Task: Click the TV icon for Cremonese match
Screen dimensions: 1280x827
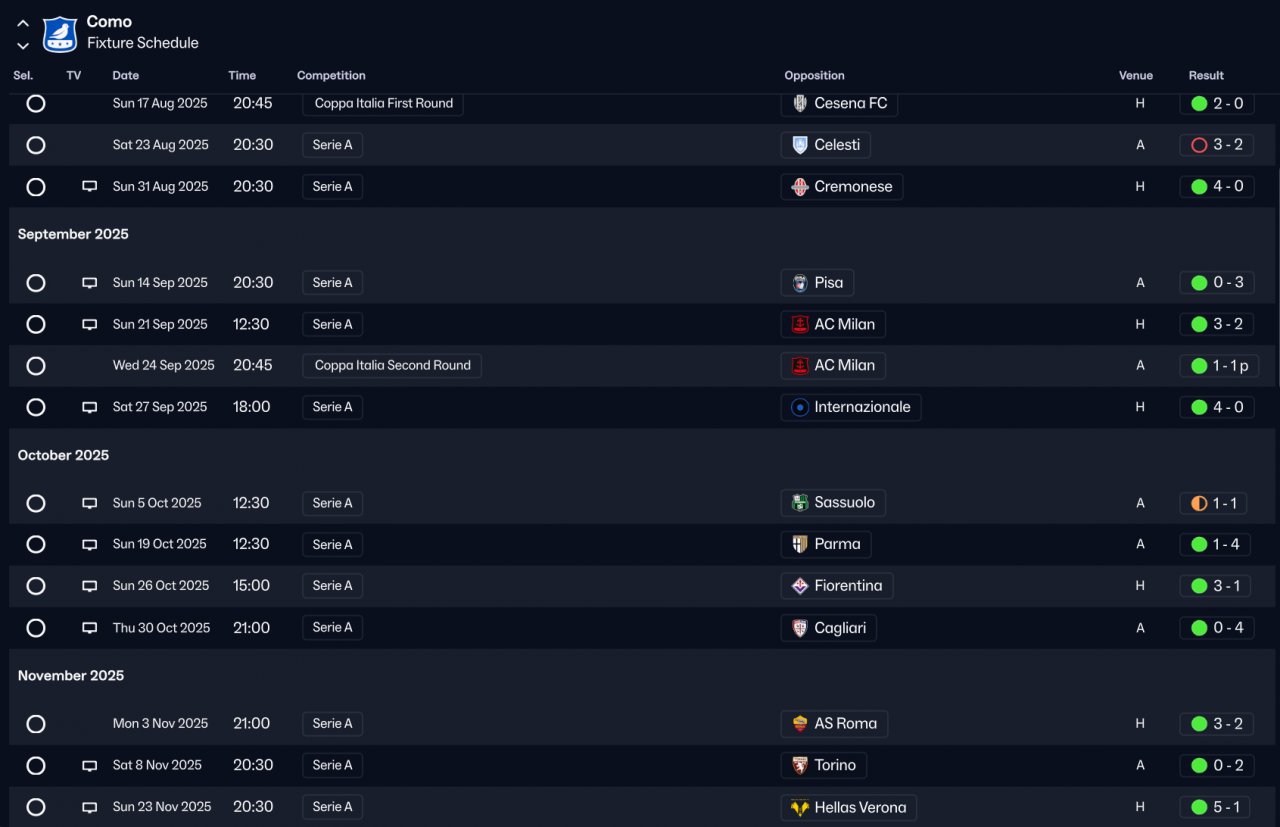Action: [90, 186]
